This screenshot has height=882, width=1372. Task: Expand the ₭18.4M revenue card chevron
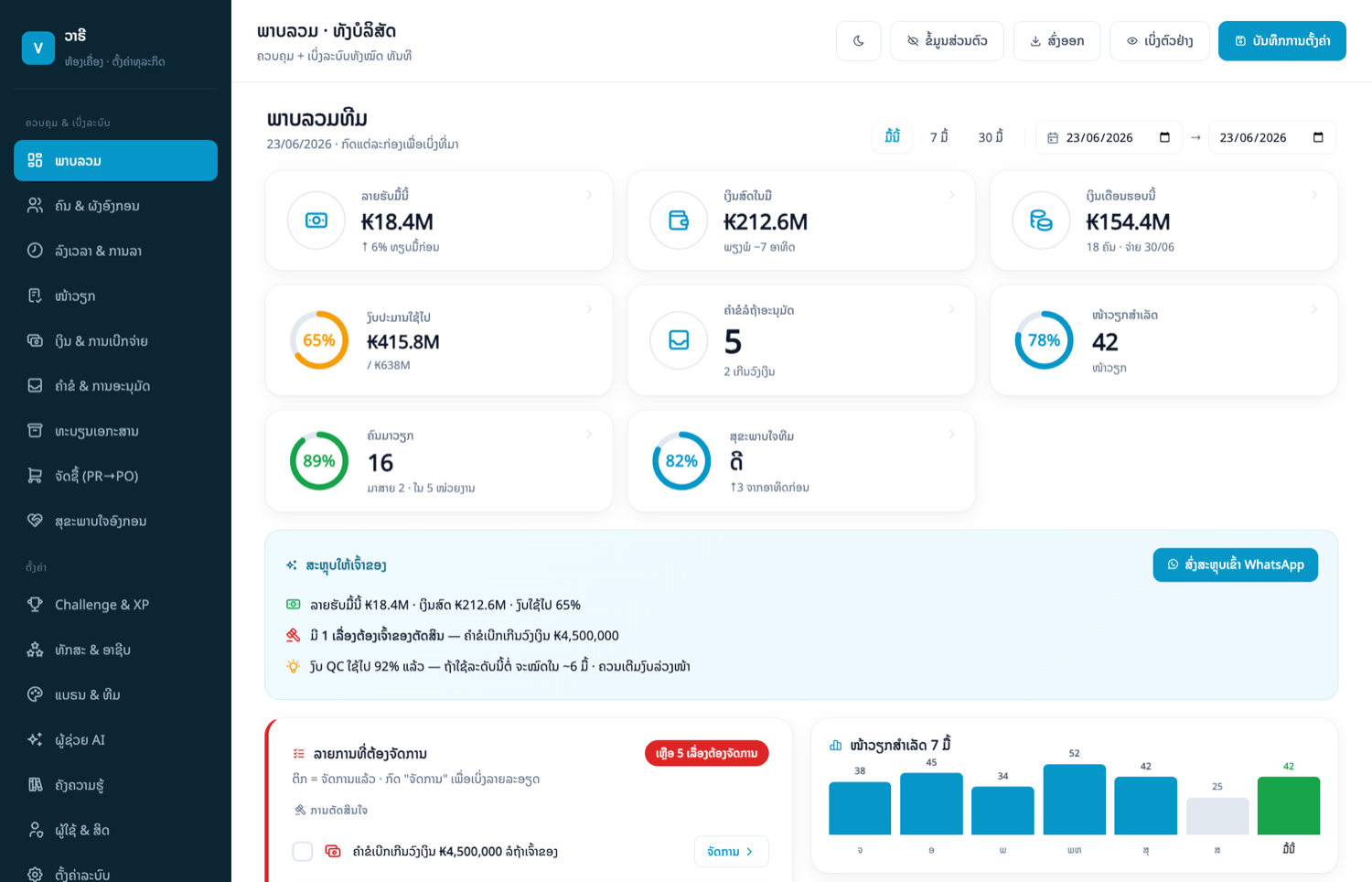point(589,195)
